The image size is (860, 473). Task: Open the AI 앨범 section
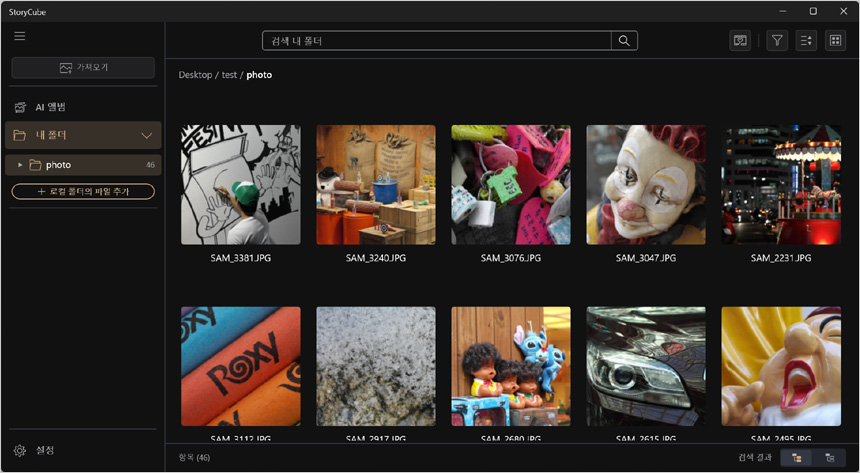(x=50, y=107)
